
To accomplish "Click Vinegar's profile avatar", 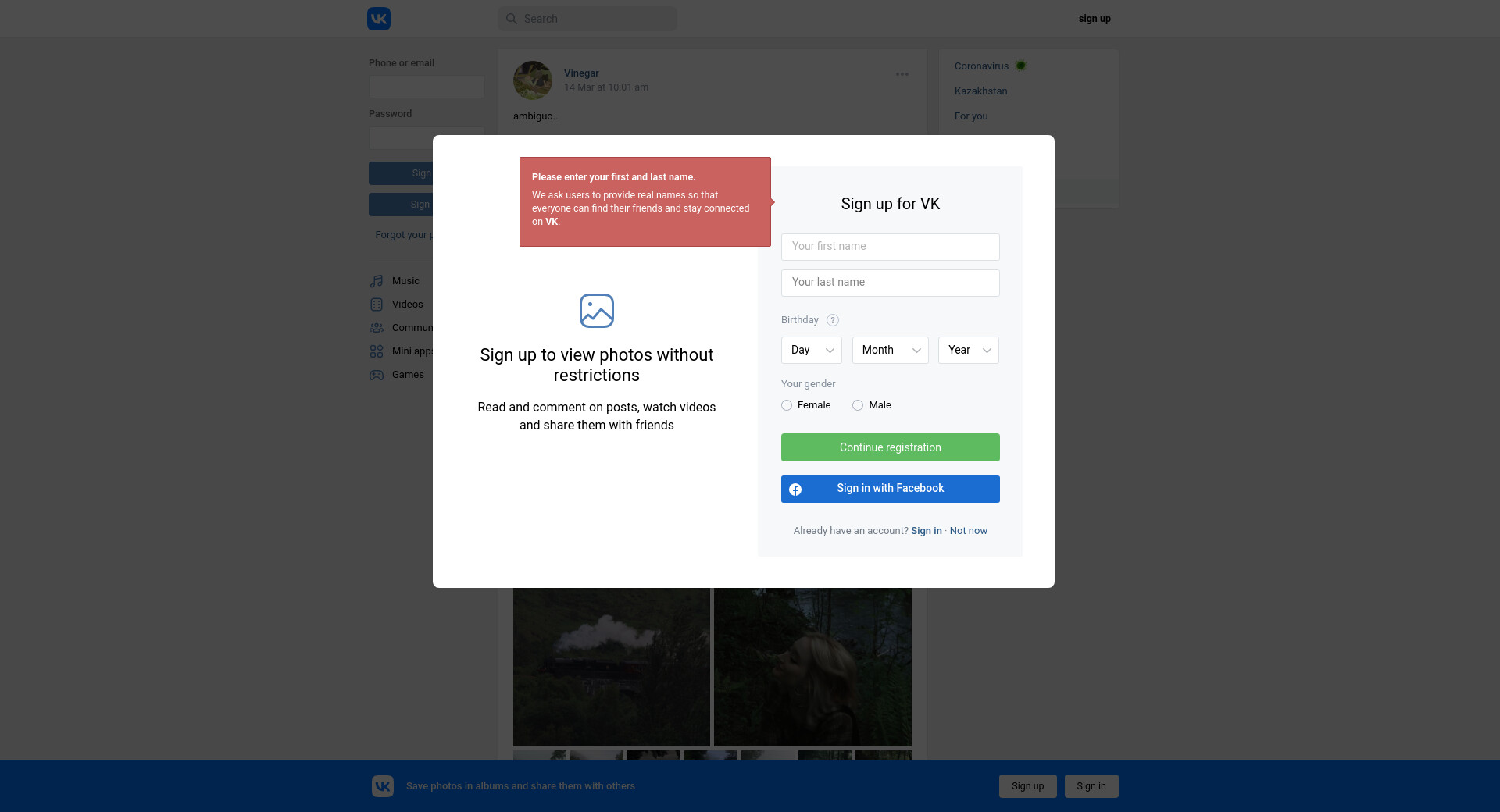I will (x=533, y=80).
